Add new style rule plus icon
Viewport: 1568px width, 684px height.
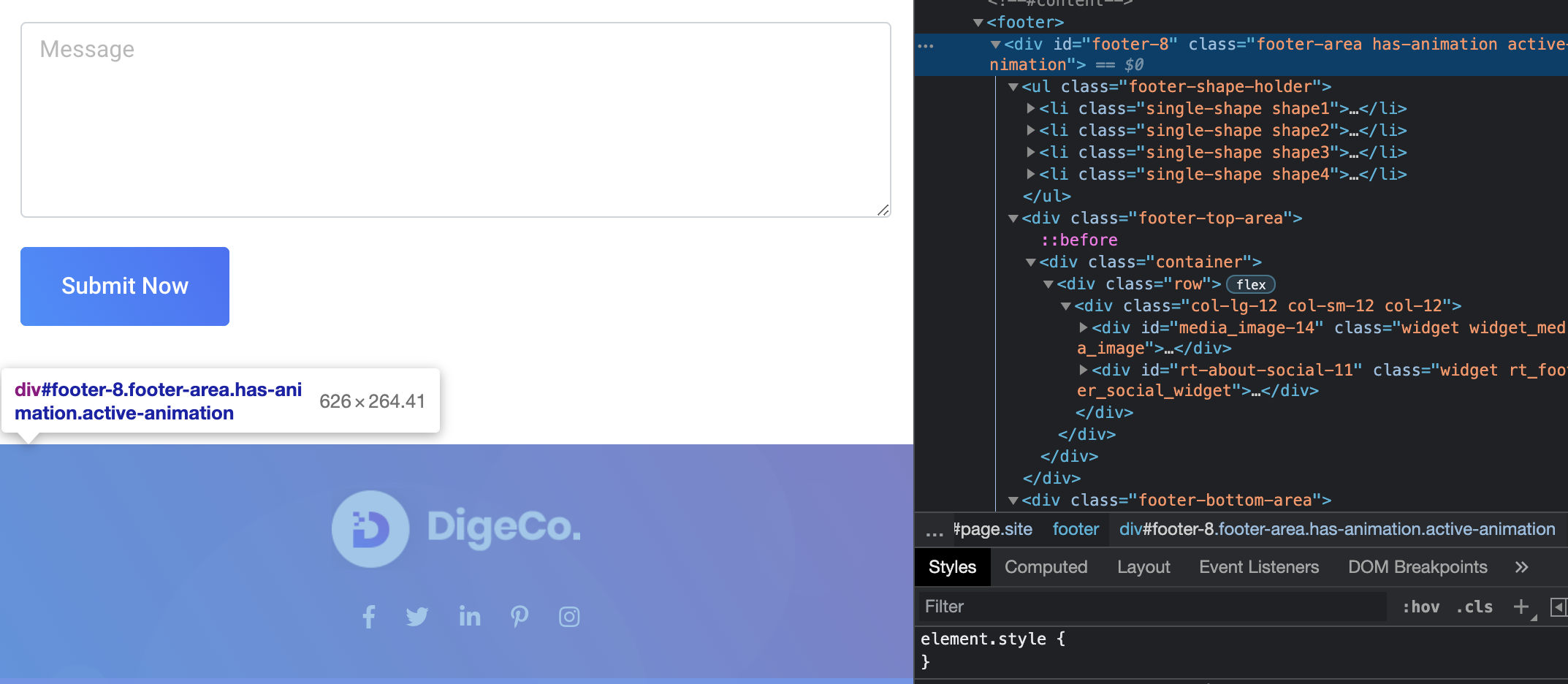tap(1521, 607)
